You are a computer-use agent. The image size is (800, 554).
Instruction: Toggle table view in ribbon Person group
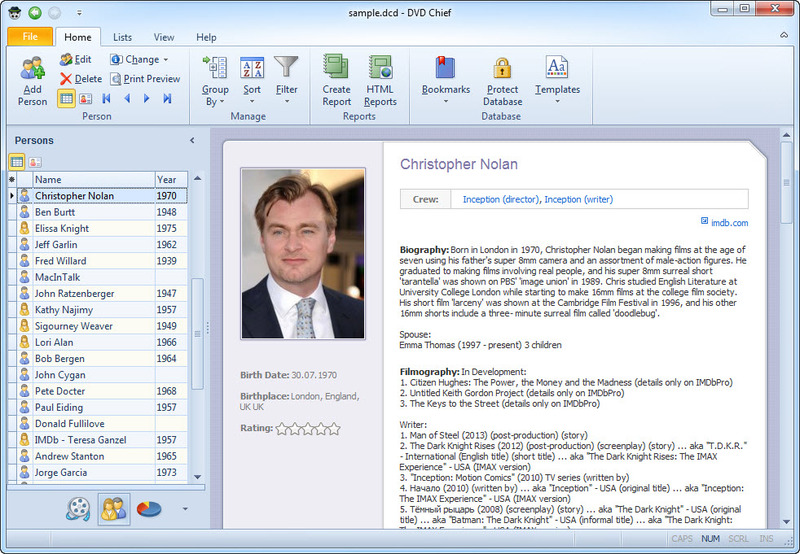66,98
